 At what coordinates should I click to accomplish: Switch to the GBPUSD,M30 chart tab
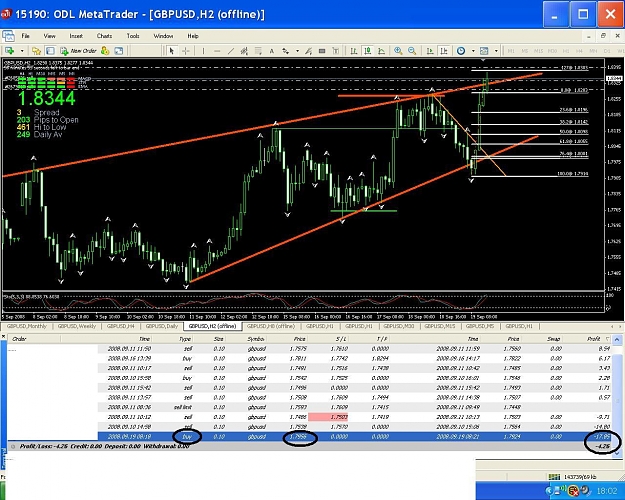click(399, 326)
